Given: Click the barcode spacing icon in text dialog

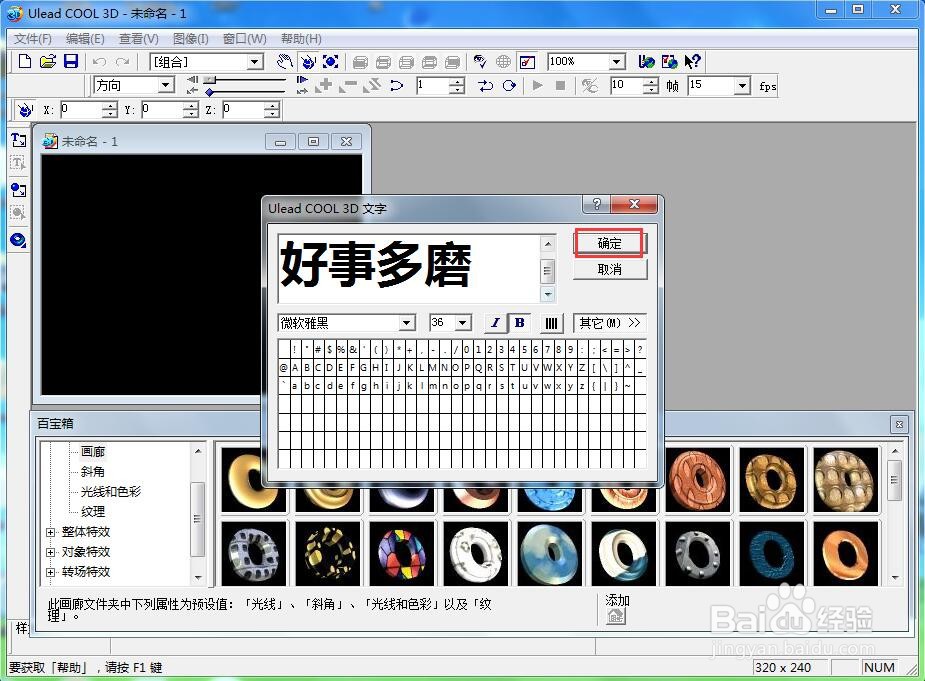Looking at the screenshot, I should (x=551, y=323).
